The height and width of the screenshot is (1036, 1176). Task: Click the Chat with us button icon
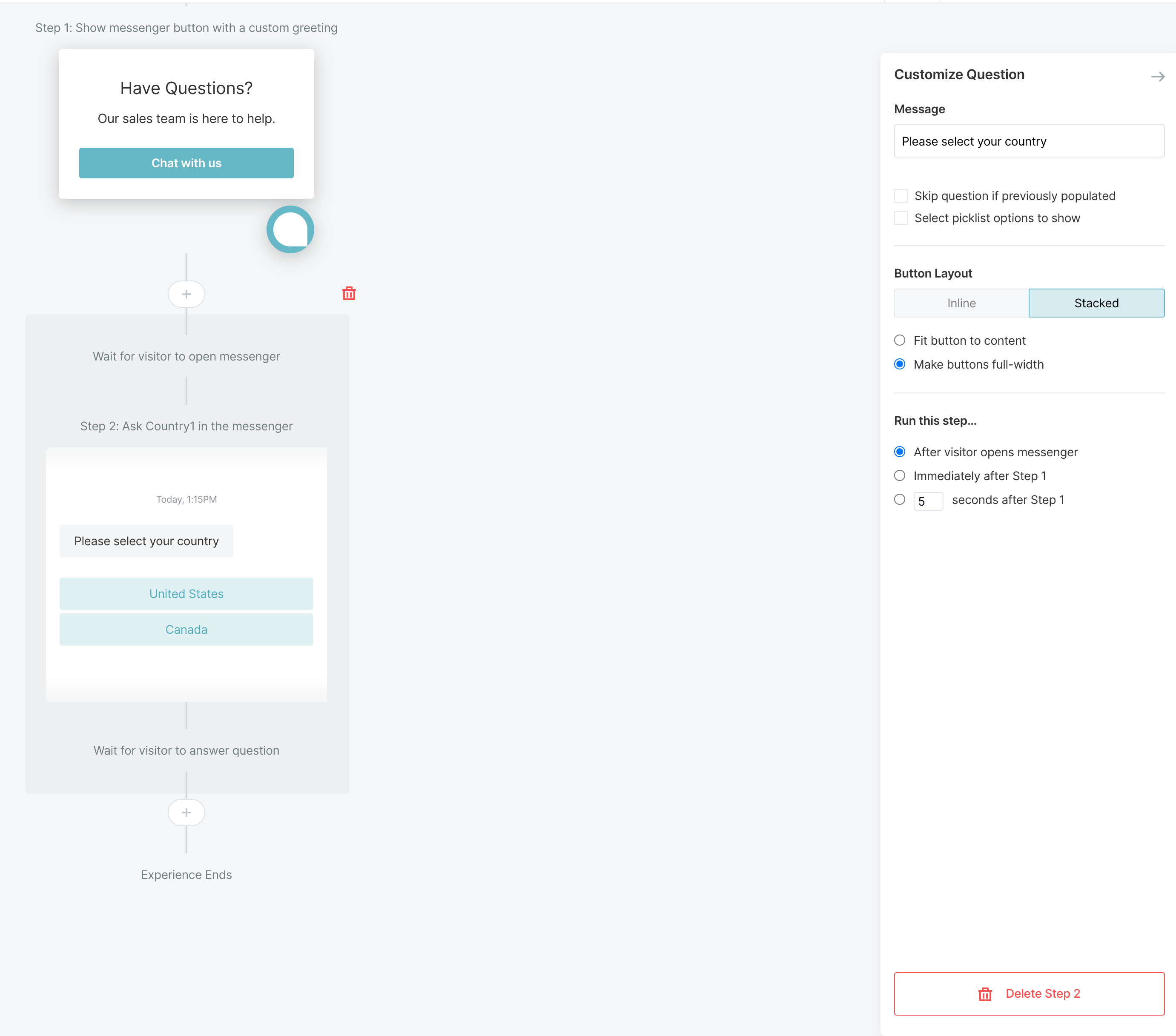point(186,162)
